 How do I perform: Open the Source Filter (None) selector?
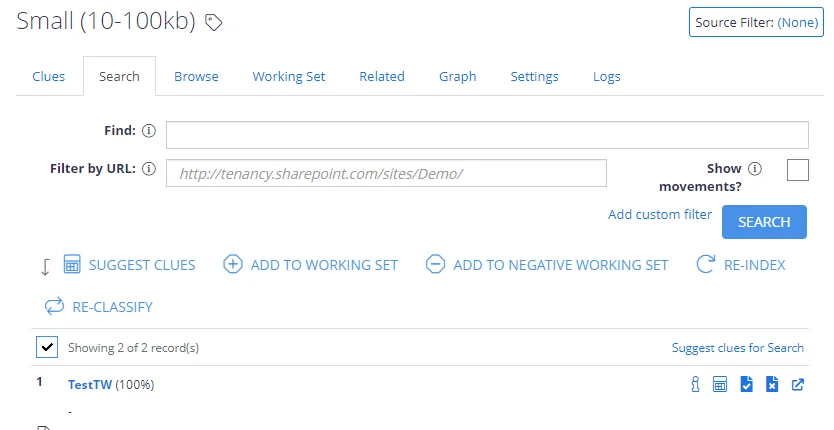tap(756, 22)
